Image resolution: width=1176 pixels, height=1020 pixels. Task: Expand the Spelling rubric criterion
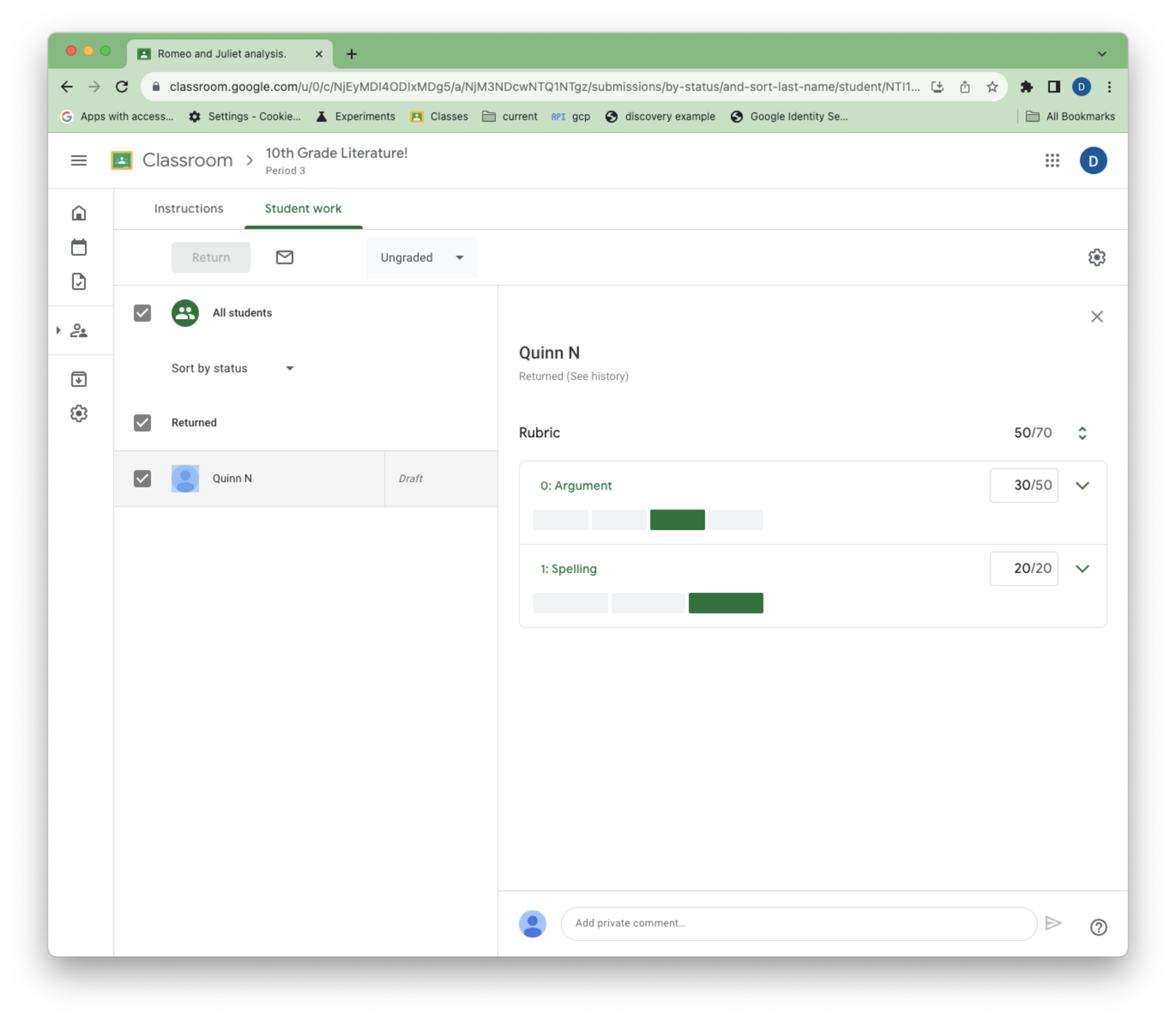(x=1082, y=568)
